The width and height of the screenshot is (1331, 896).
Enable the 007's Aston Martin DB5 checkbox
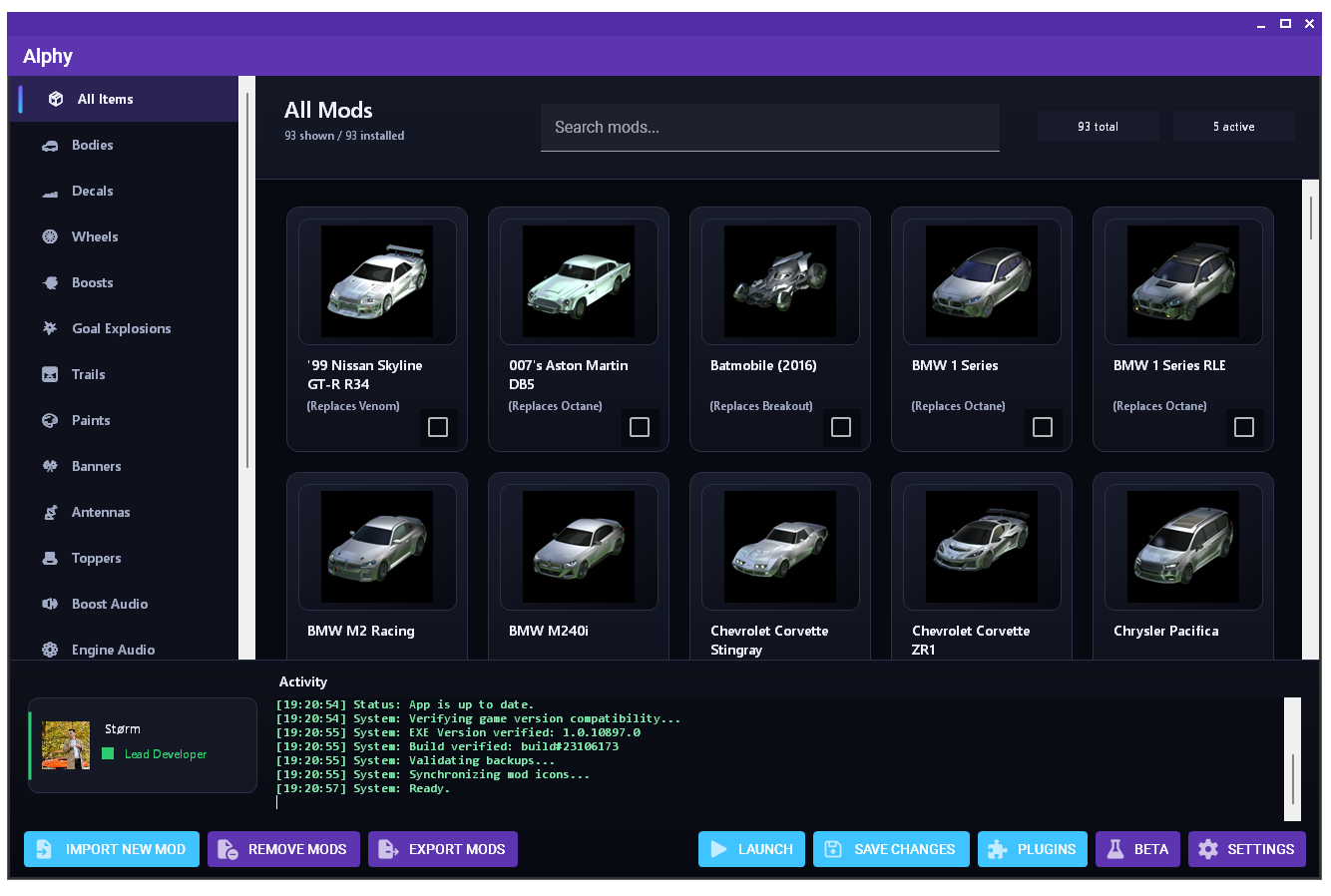pos(640,427)
